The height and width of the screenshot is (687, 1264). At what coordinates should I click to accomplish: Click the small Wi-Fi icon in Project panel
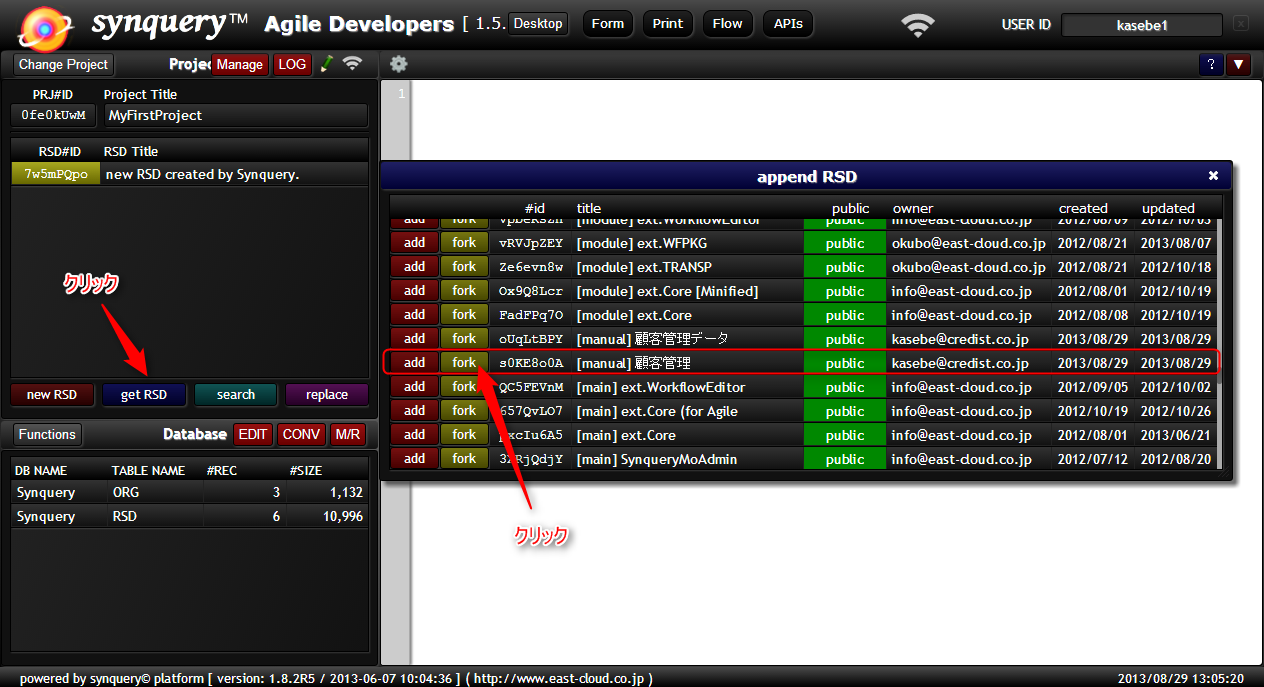click(352, 64)
